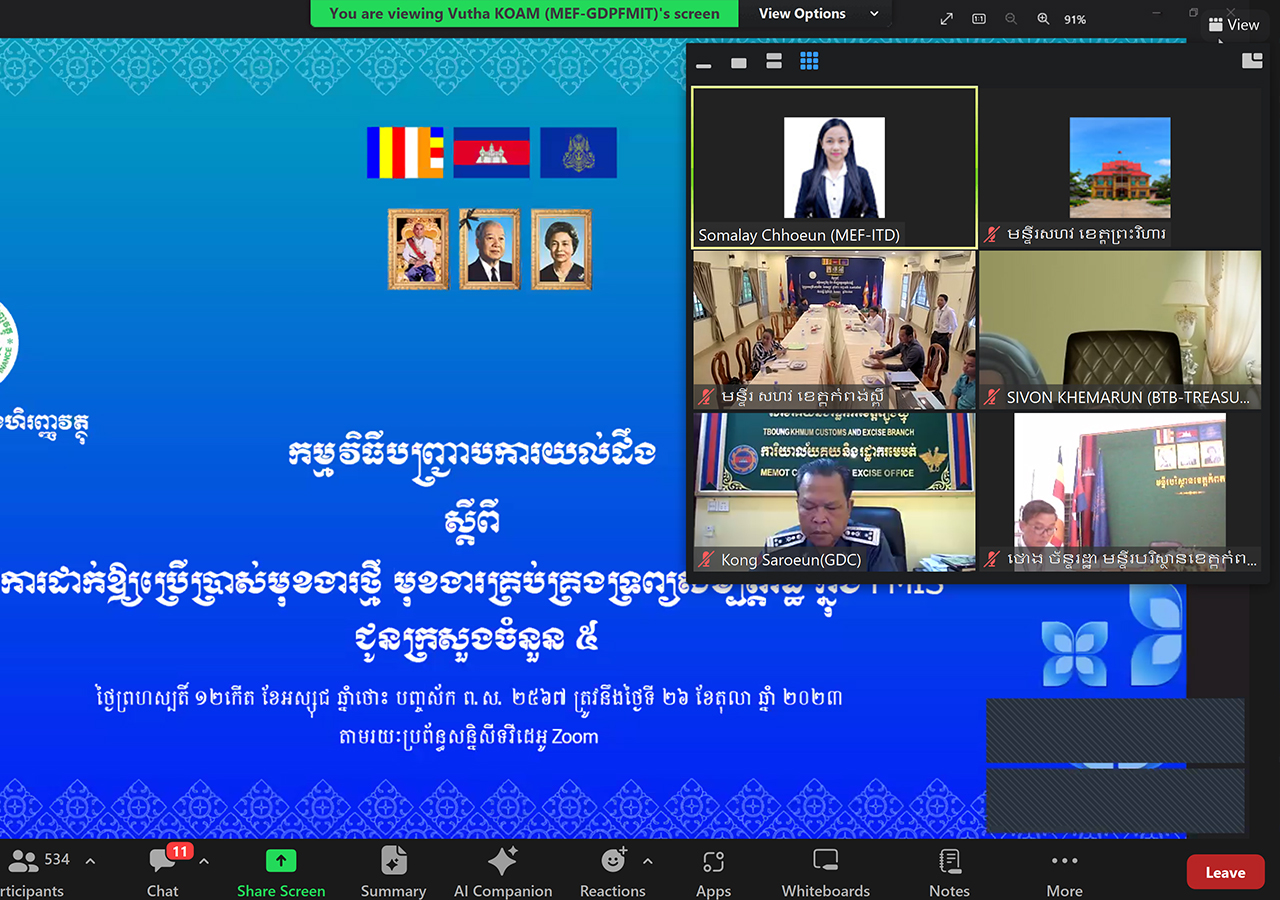This screenshot has width=1280, height=900.
Task: Launch the AI Companion
Action: [x=503, y=872]
